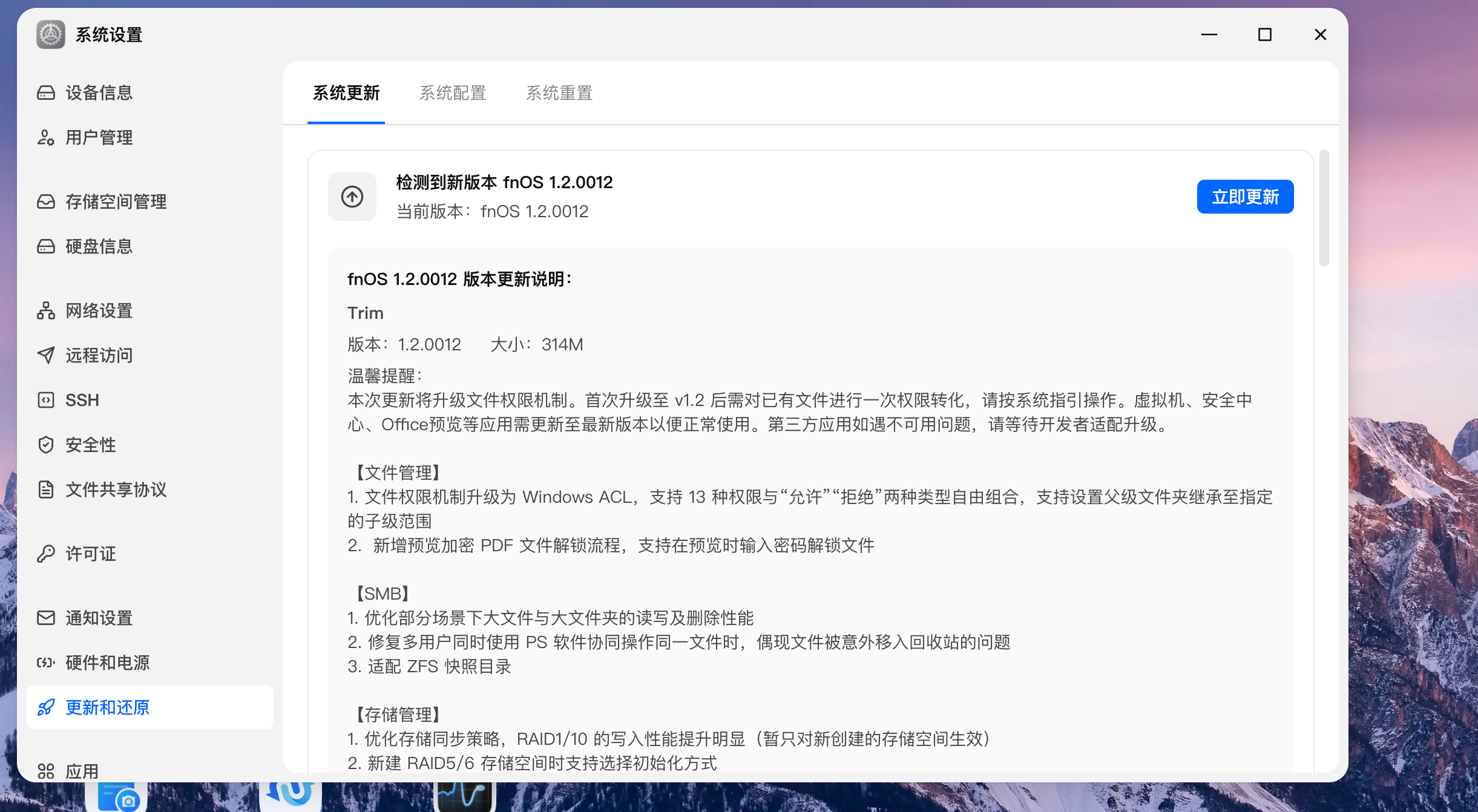This screenshot has width=1478, height=812.
Task: Click the 通知设置 envelope icon
Action: (46, 618)
